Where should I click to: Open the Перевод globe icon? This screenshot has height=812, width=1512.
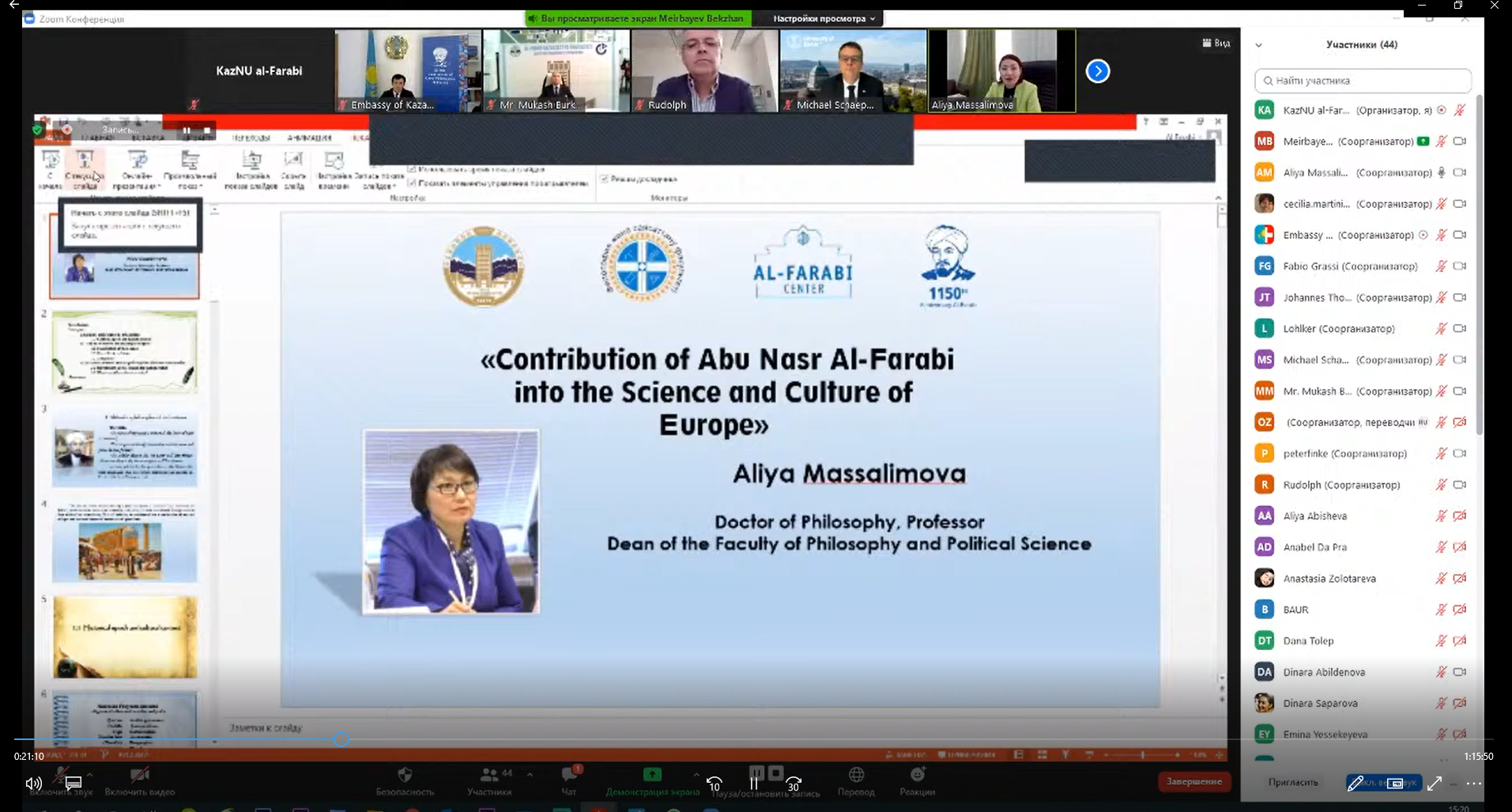point(856,774)
